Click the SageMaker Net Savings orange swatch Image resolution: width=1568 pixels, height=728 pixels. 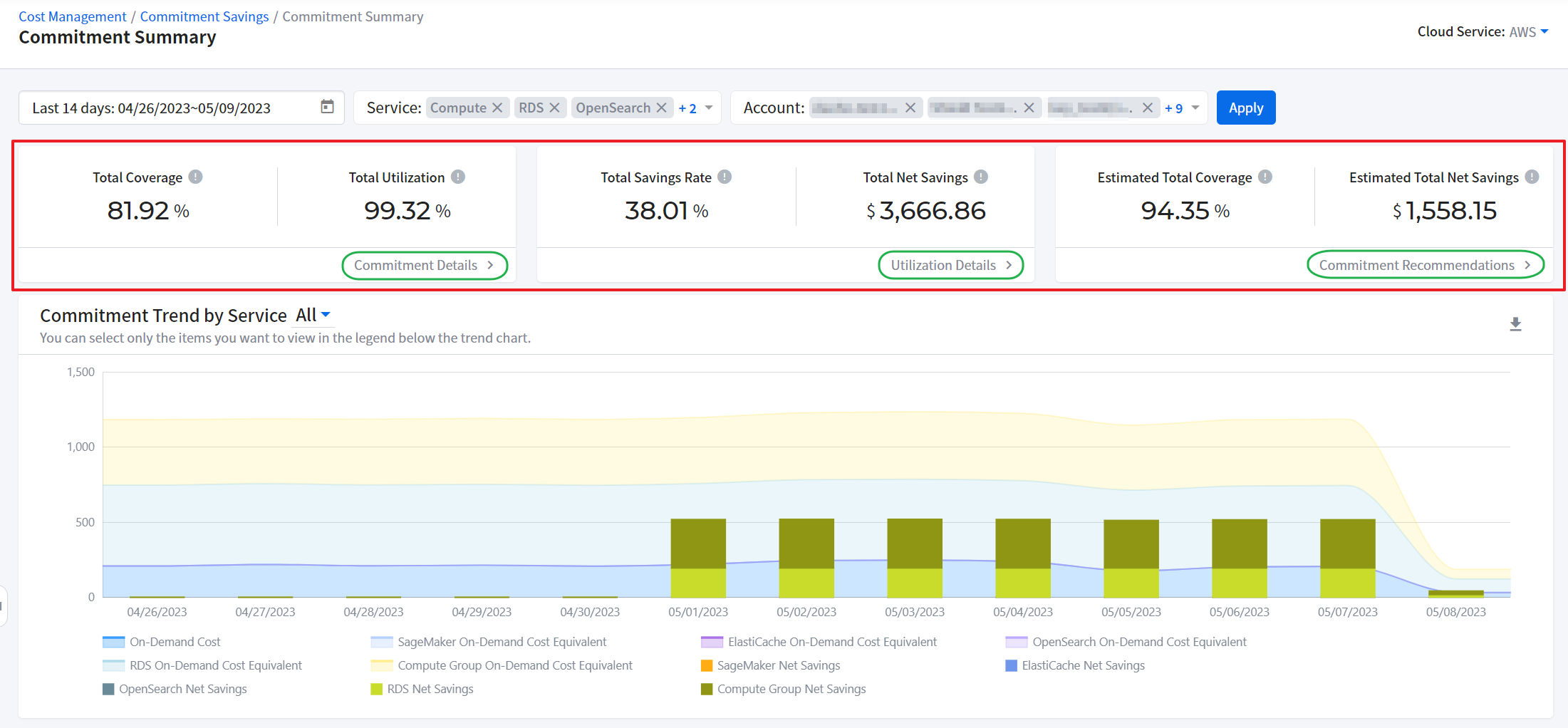[x=707, y=665]
